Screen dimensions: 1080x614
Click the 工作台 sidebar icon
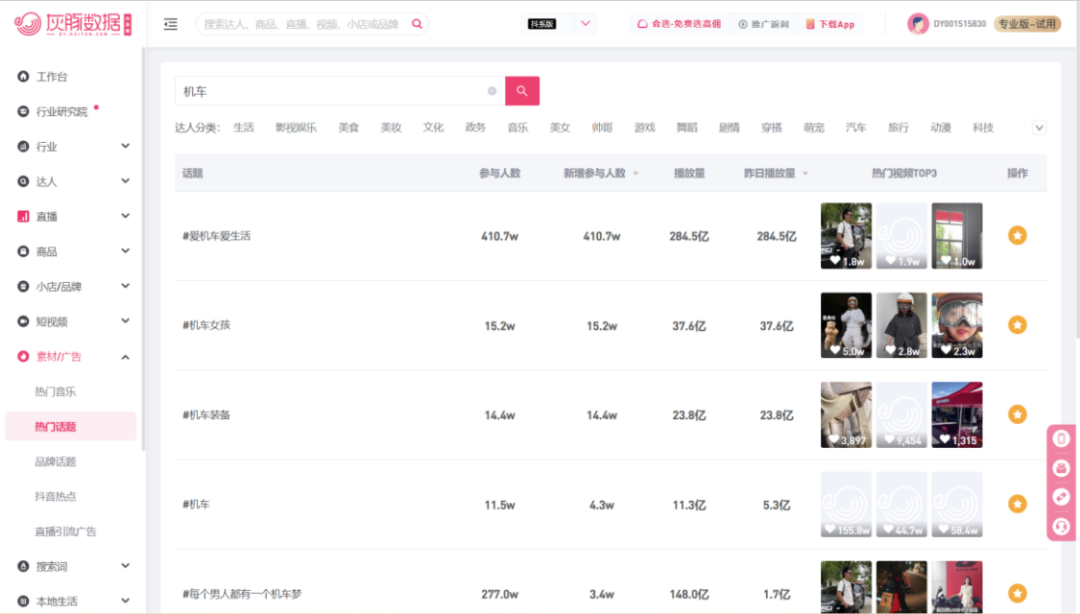point(23,76)
